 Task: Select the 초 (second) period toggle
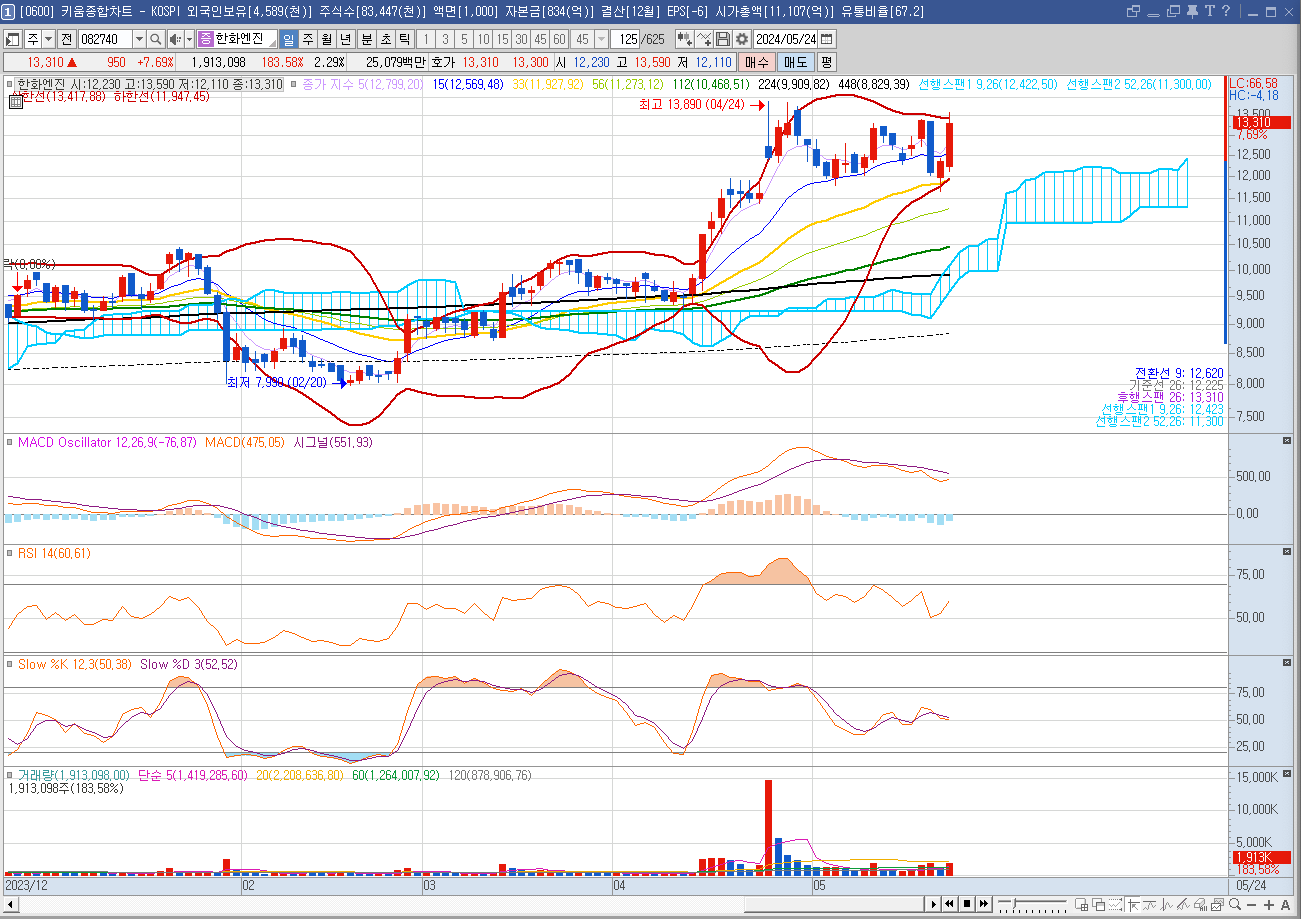[x=386, y=39]
